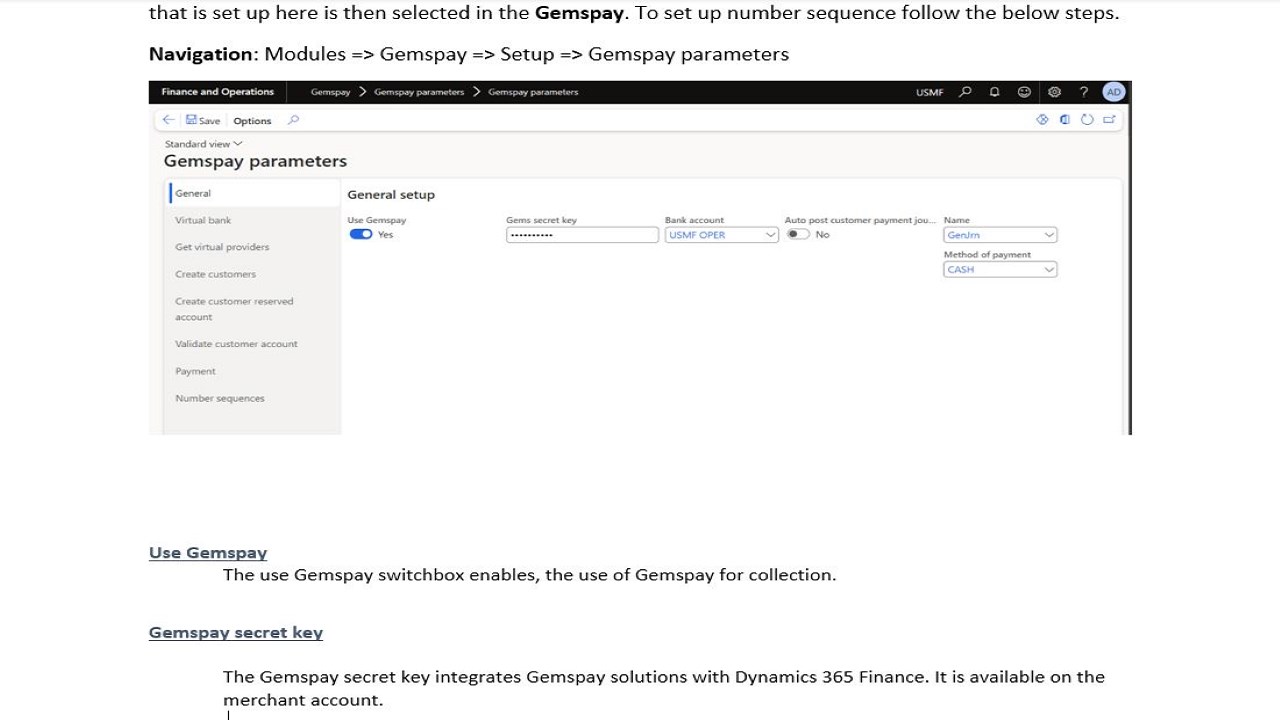Click the refresh page icon
Viewport: 1280px width, 720px height.
pyautogui.click(x=1087, y=120)
